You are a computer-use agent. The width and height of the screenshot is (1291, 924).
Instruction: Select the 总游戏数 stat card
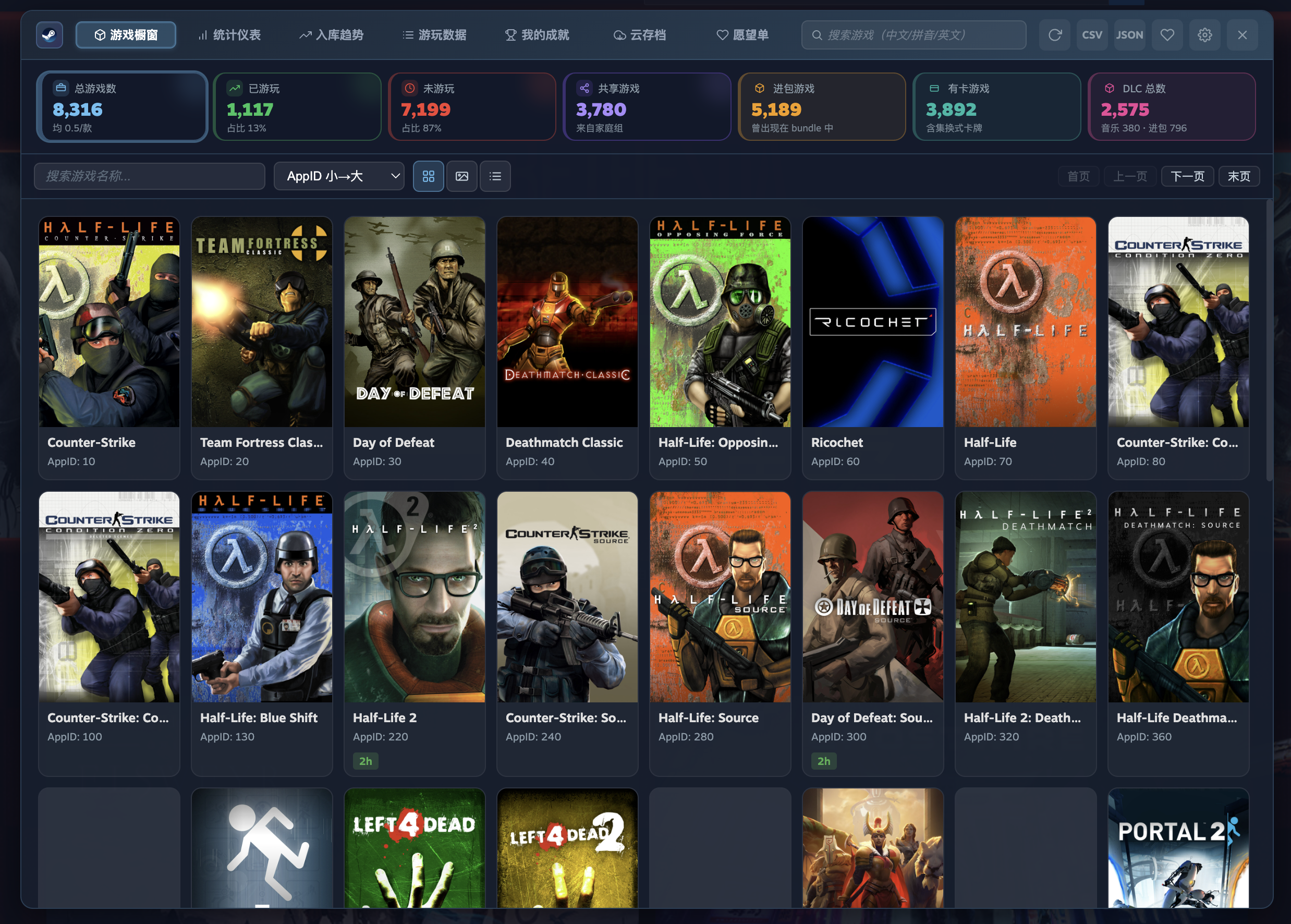coord(123,106)
